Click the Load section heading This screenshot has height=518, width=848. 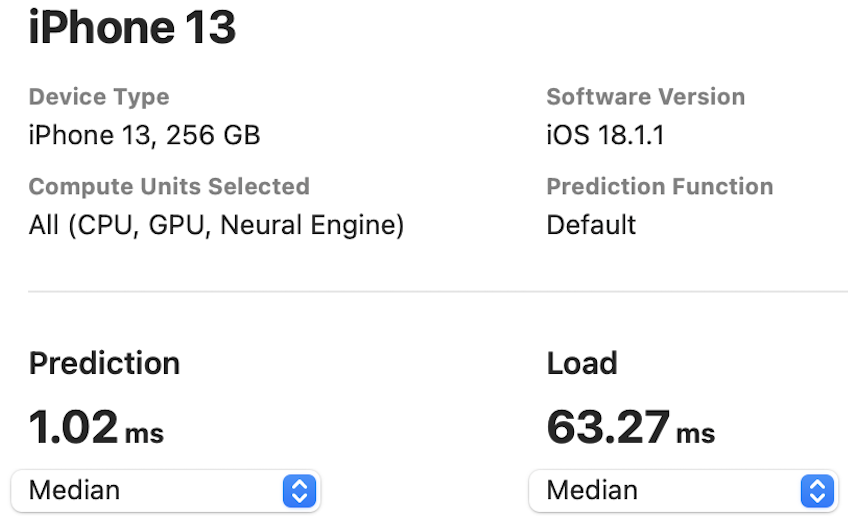click(x=582, y=363)
